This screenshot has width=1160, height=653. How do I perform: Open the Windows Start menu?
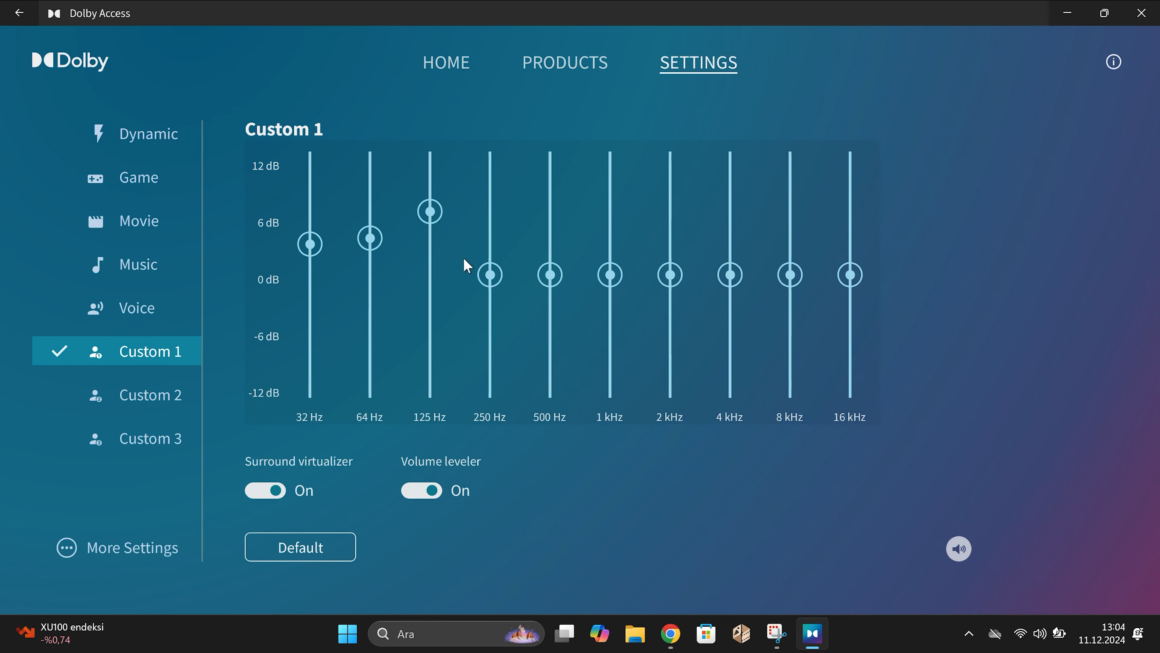tap(347, 634)
